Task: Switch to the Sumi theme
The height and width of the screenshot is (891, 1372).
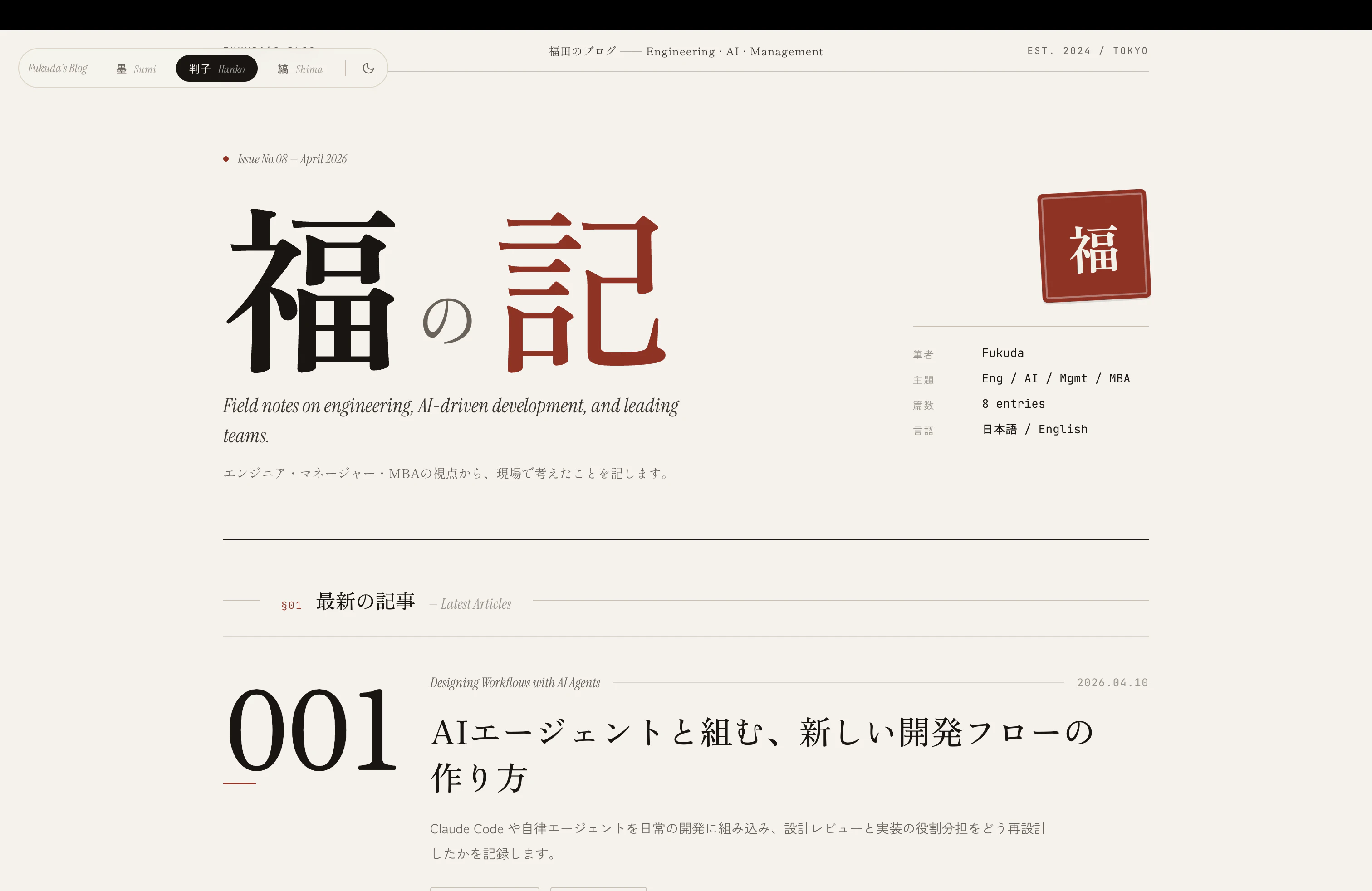Action: tap(136, 69)
